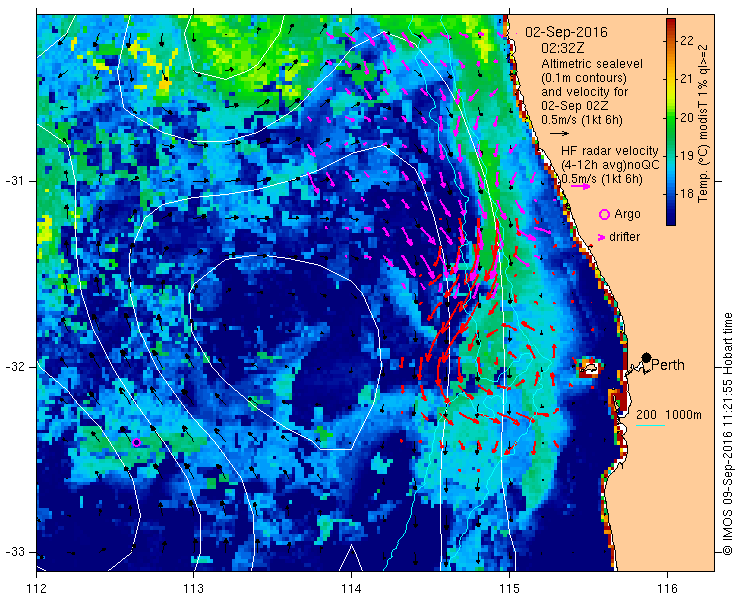Viewport: 740px width, 600px height.
Task: Click the longitude 116 axis label
Action: [667, 589]
